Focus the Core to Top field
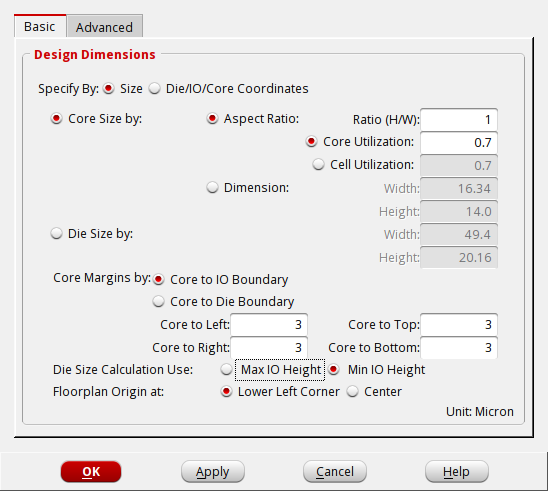This screenshot has width=548, height=491. click(x=459, y=325)
